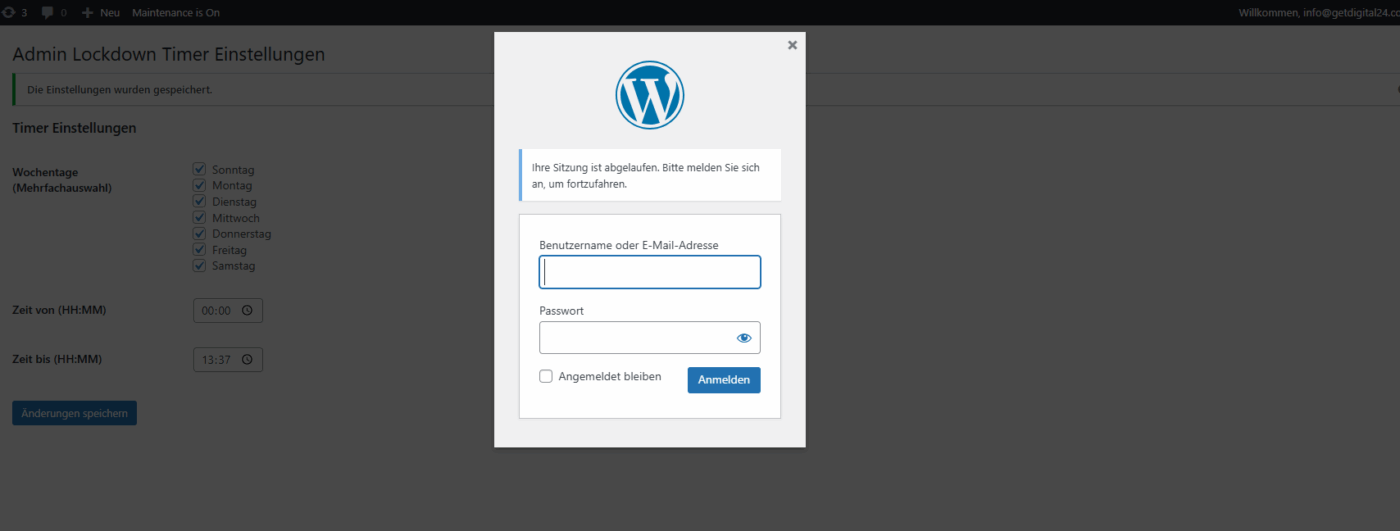Click Änderungen speichern button
The height and width of the screenshot is (531, 1400).
click(x=74, y=413)
